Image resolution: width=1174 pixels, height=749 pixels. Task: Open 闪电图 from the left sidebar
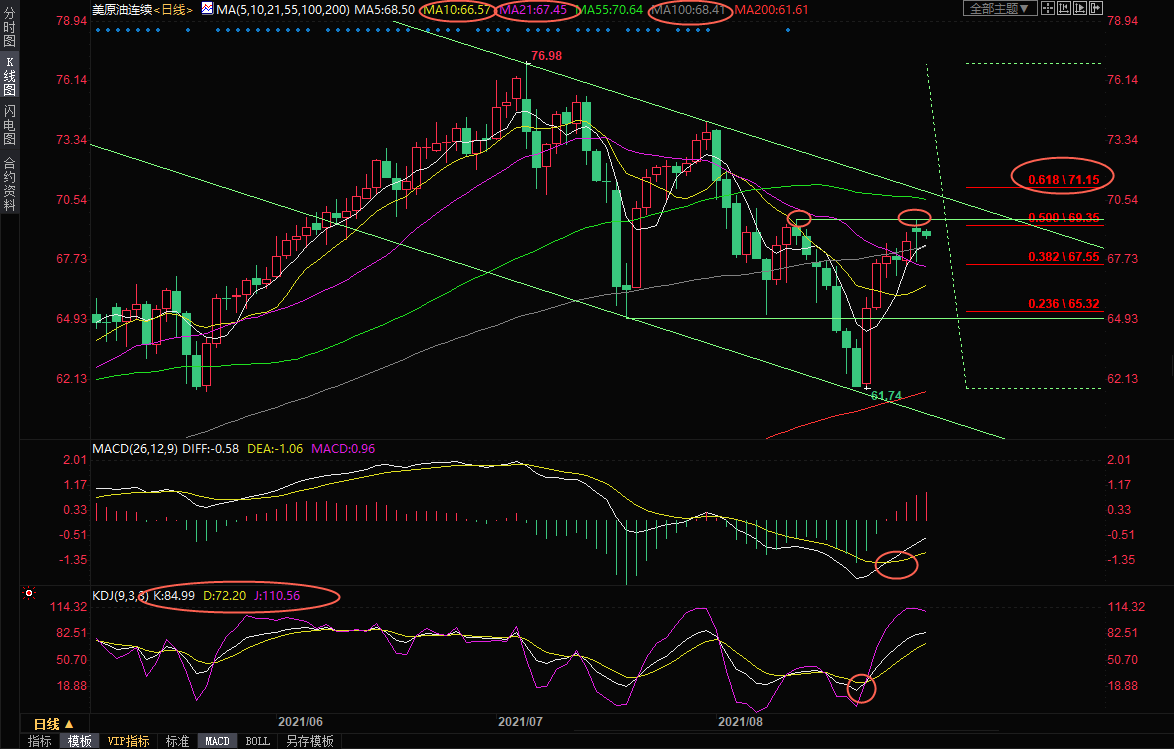[9, 124]
